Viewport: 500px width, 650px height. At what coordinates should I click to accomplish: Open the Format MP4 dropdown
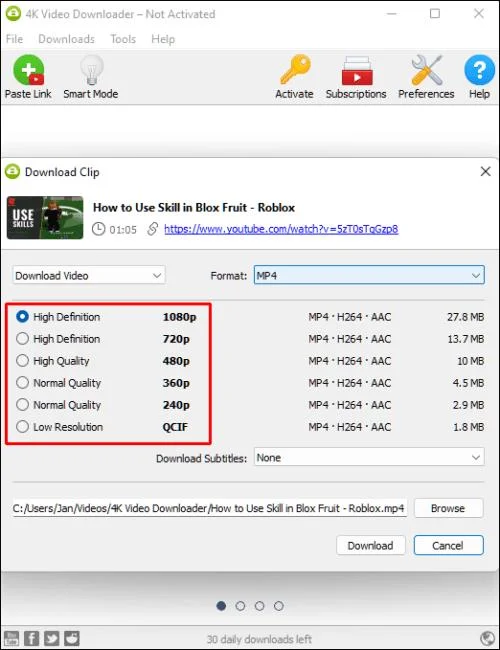tap(369, 275)
